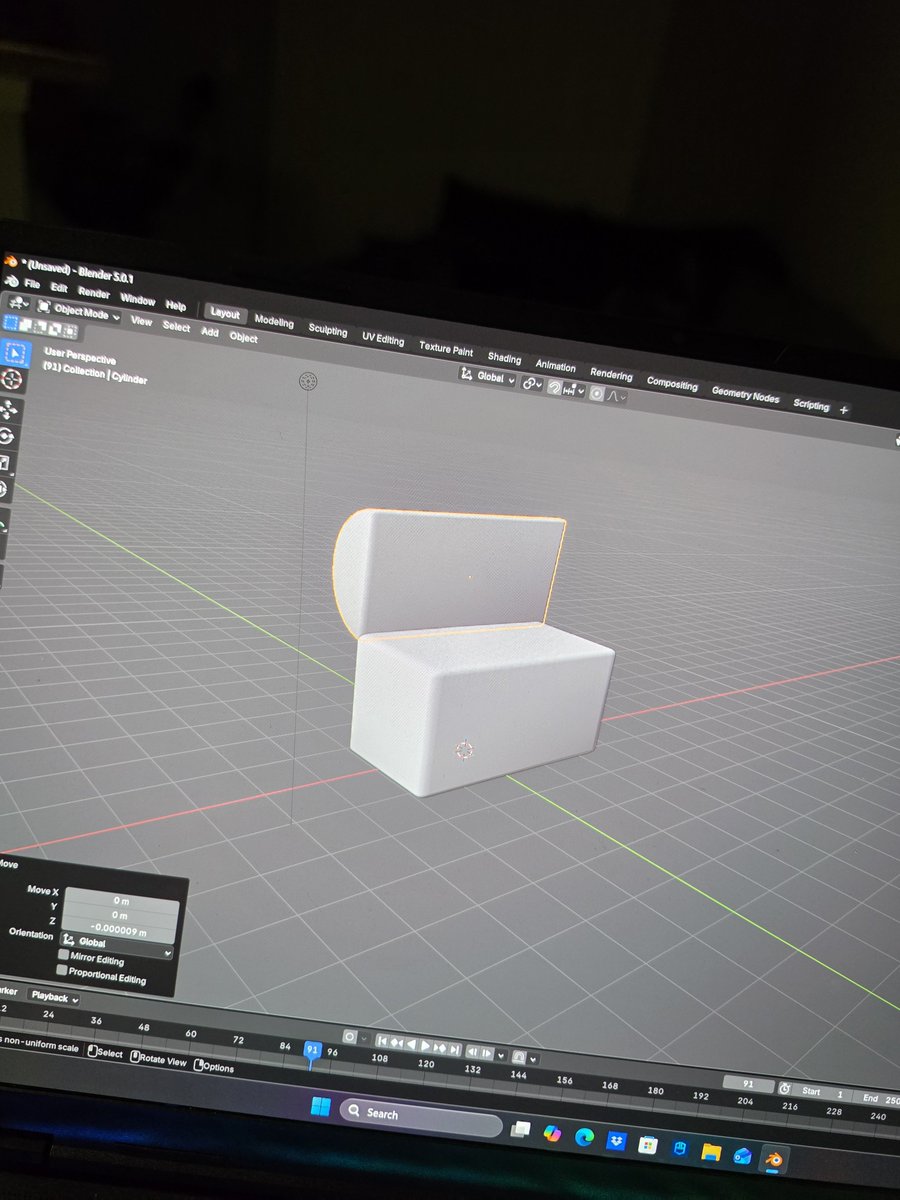The image size is (900, 1200).
Task: Click the Move X value field
Action: pyautogui.click(x=121, y=901)
